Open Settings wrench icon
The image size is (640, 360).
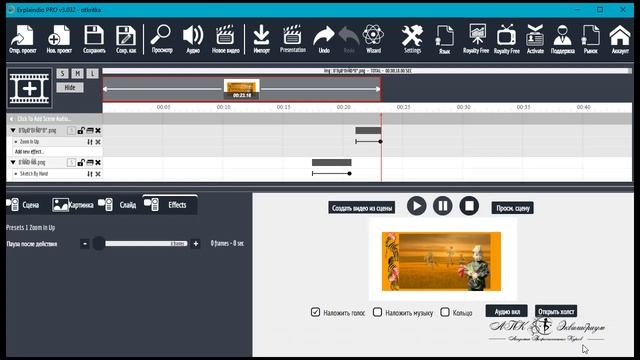412,39
